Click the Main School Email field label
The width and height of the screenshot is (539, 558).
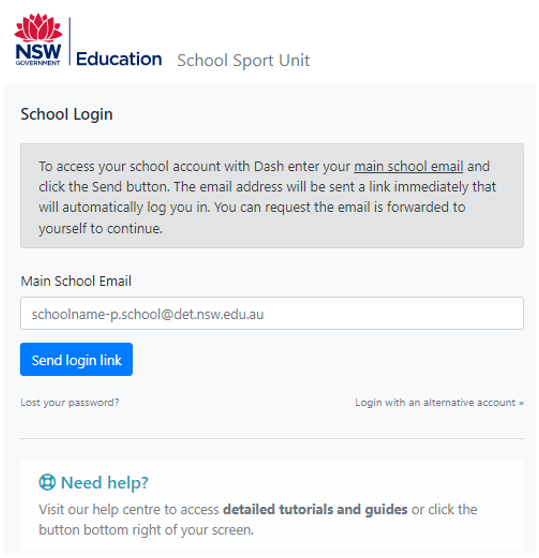76,281
